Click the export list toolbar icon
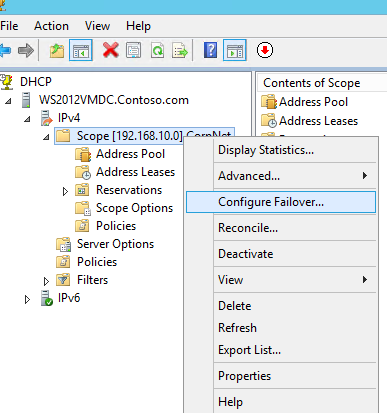Viewport: 387px width, 413px height. [x=180, y=50]
